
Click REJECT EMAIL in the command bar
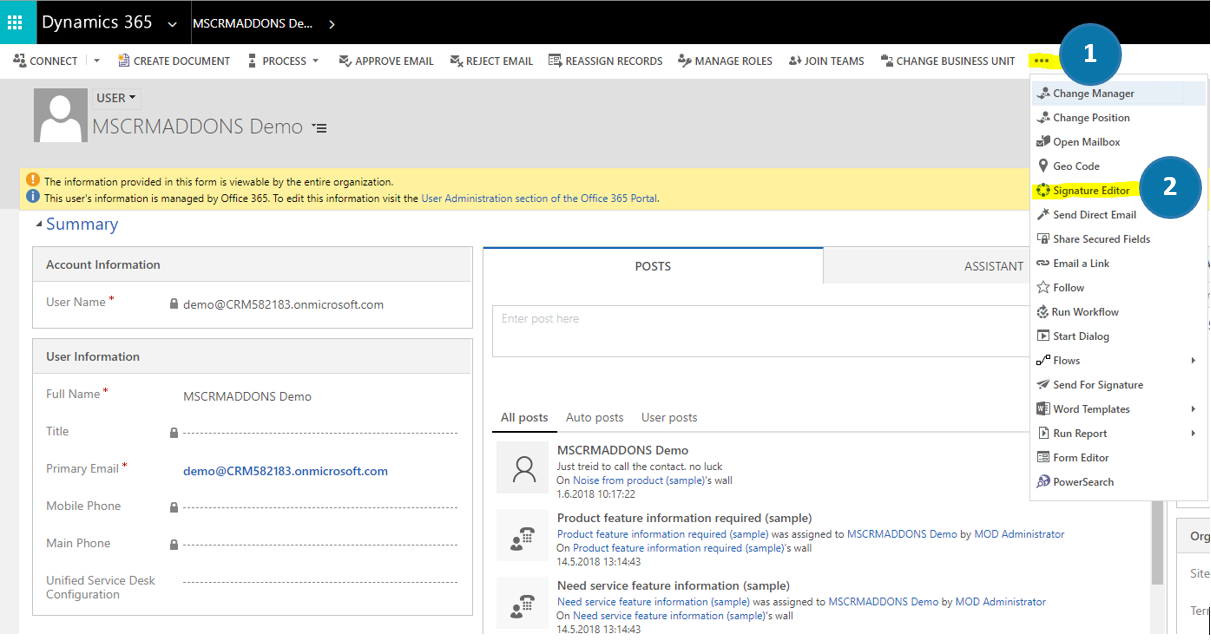coord(491,61)
